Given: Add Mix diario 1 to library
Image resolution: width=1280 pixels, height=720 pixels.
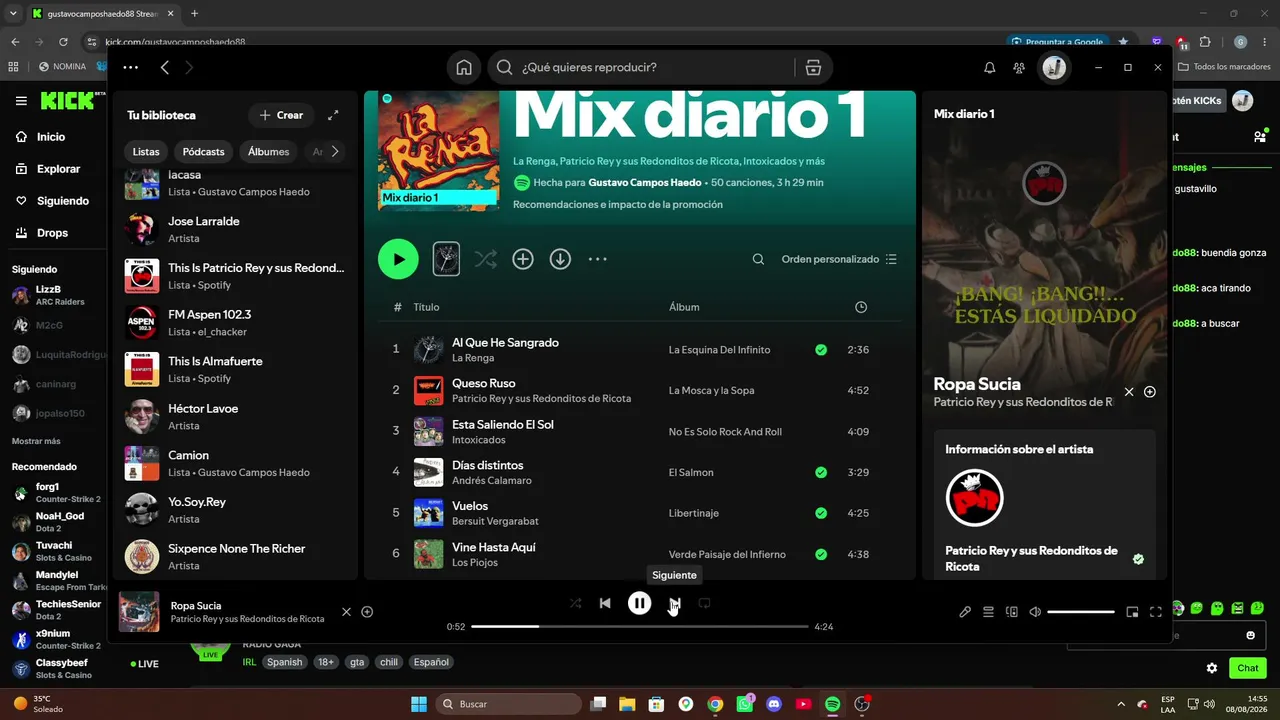Looking at the screenshot, I should coord(523,259).
